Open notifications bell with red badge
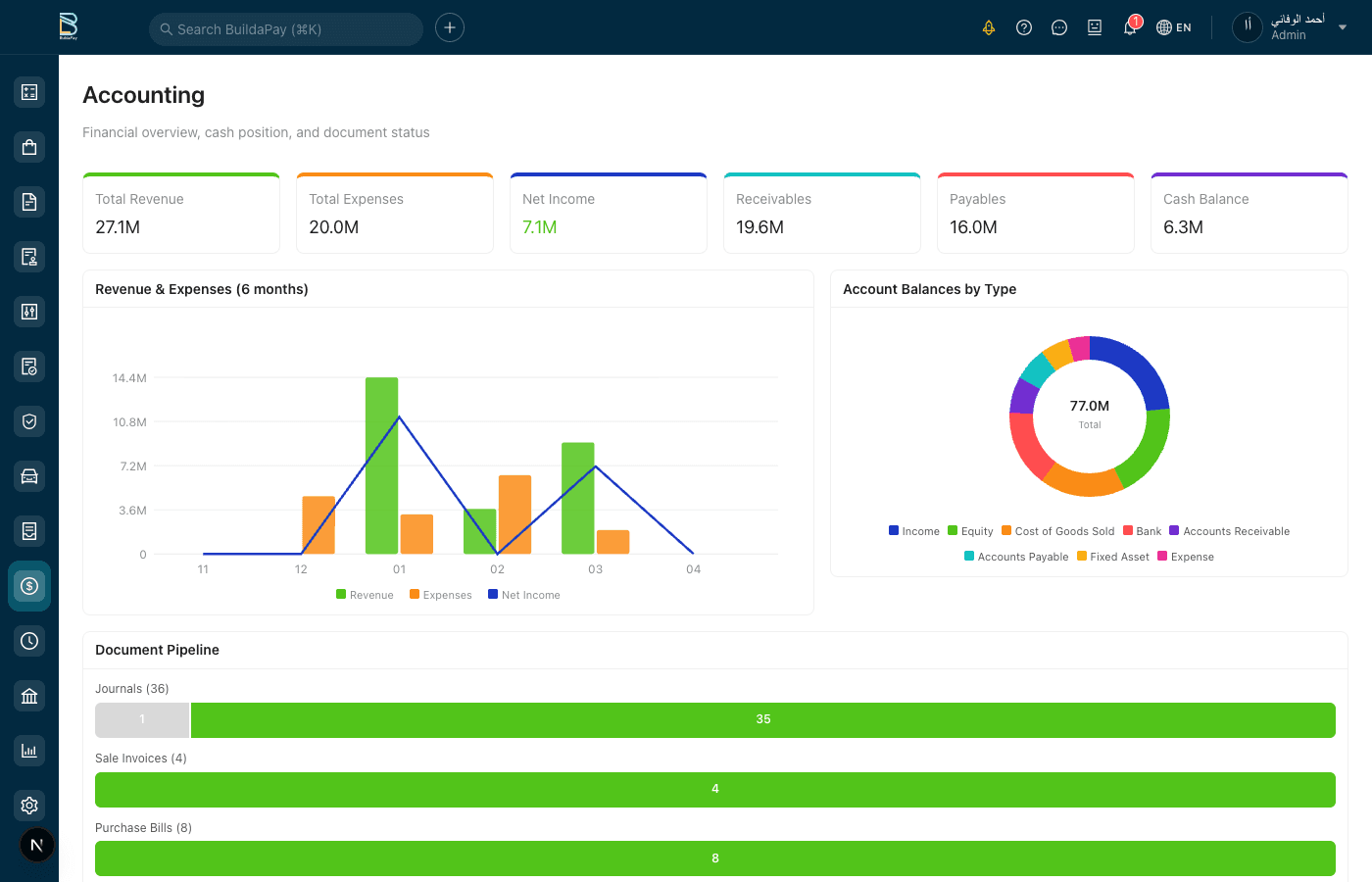 click(x=1130, y=27)
